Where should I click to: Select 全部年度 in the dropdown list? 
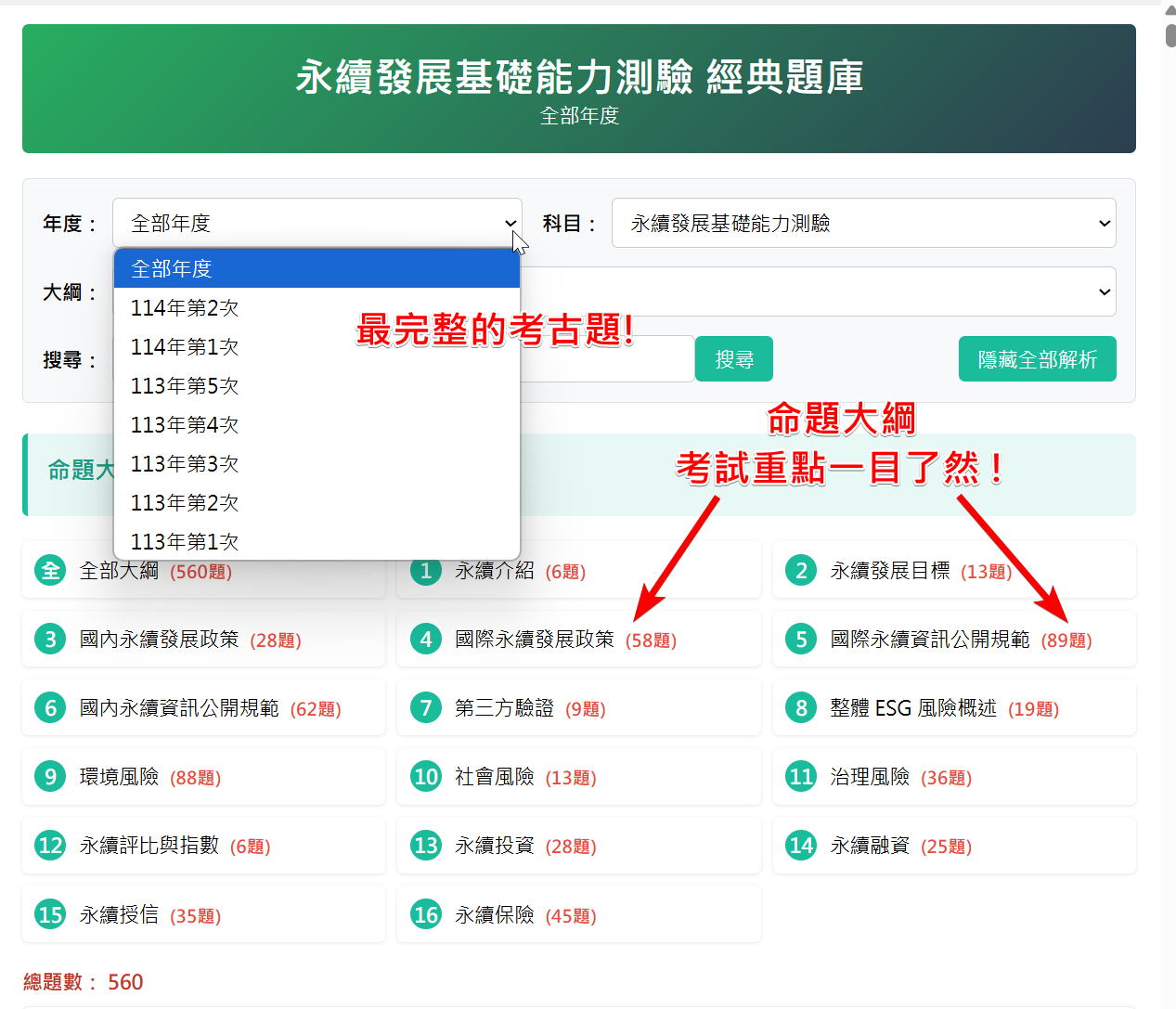pos(317,268)
